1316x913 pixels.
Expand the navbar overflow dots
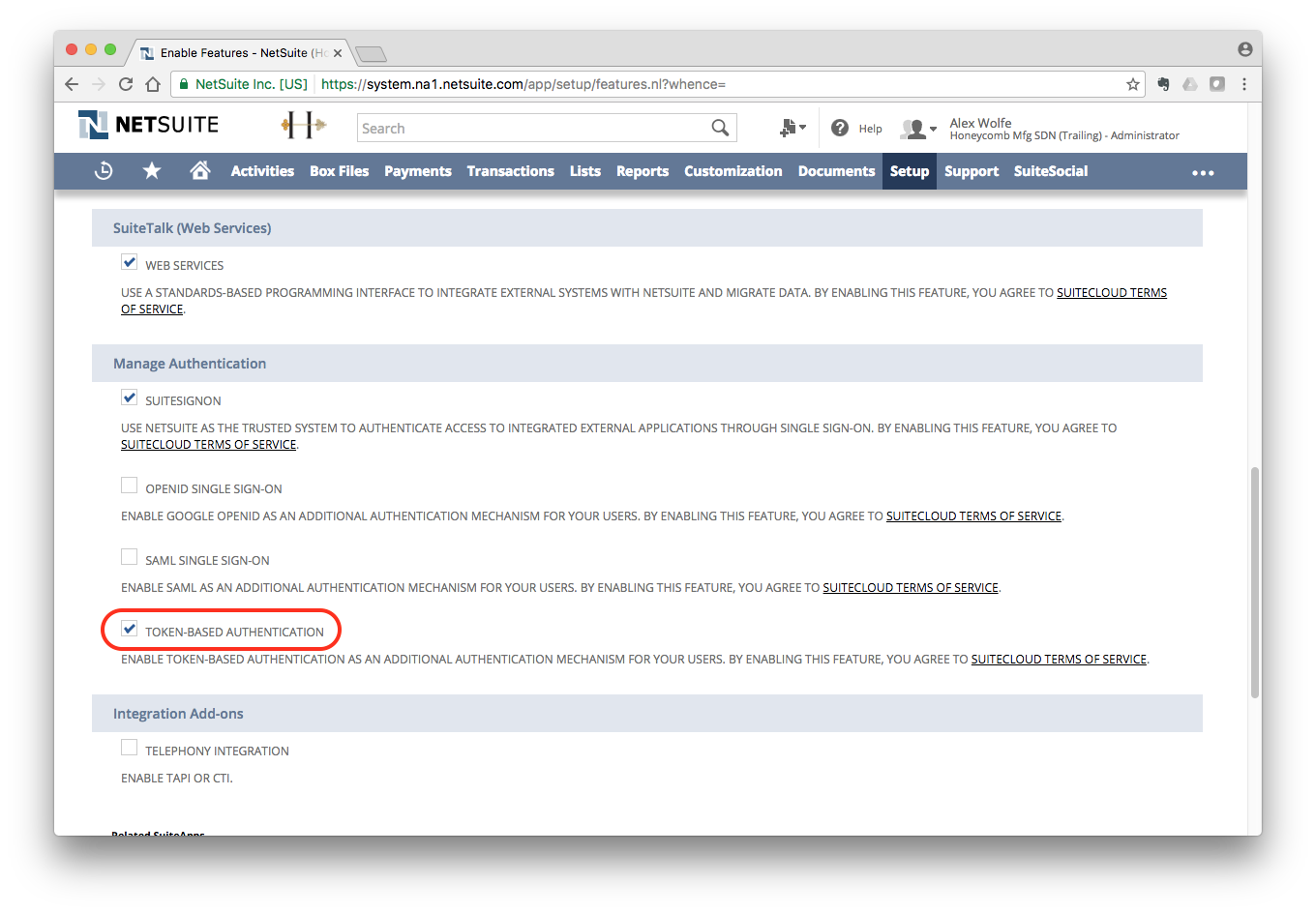click(x=1203, y=173)
